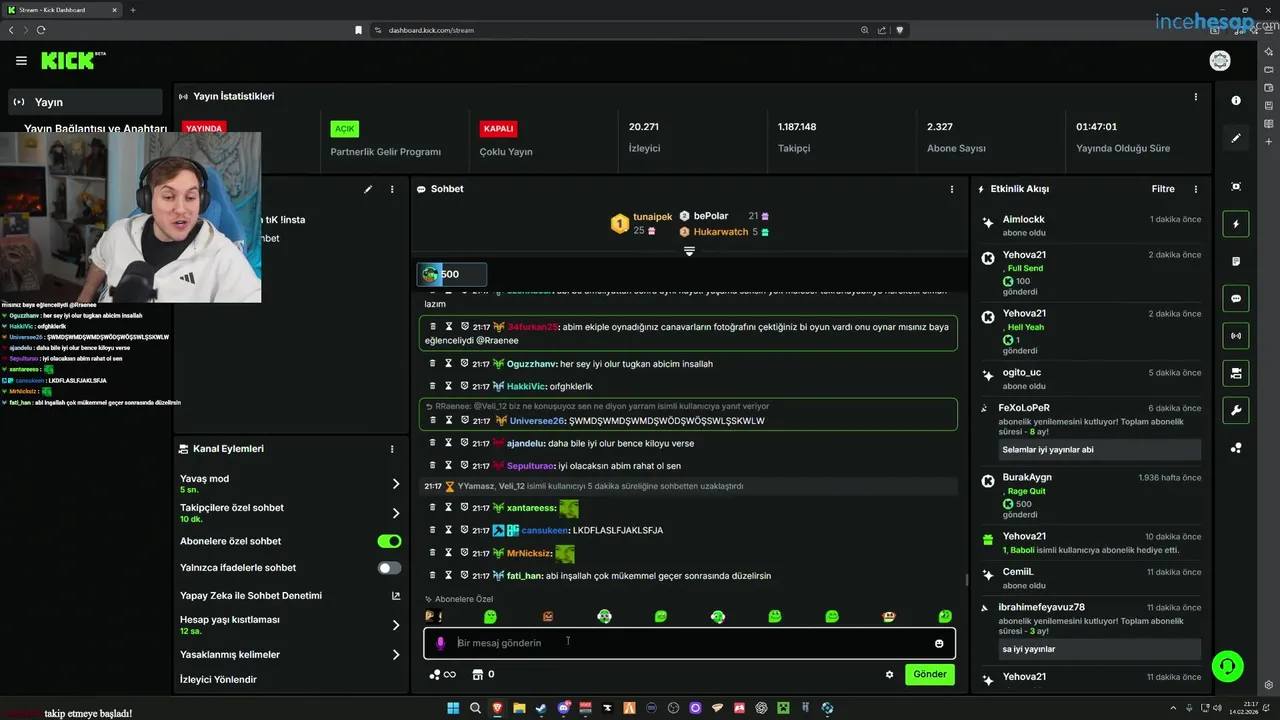The image size is (1280, 720).
Task: Collapse the chat leaderboard arrow
Action: [x=689, y=251]
